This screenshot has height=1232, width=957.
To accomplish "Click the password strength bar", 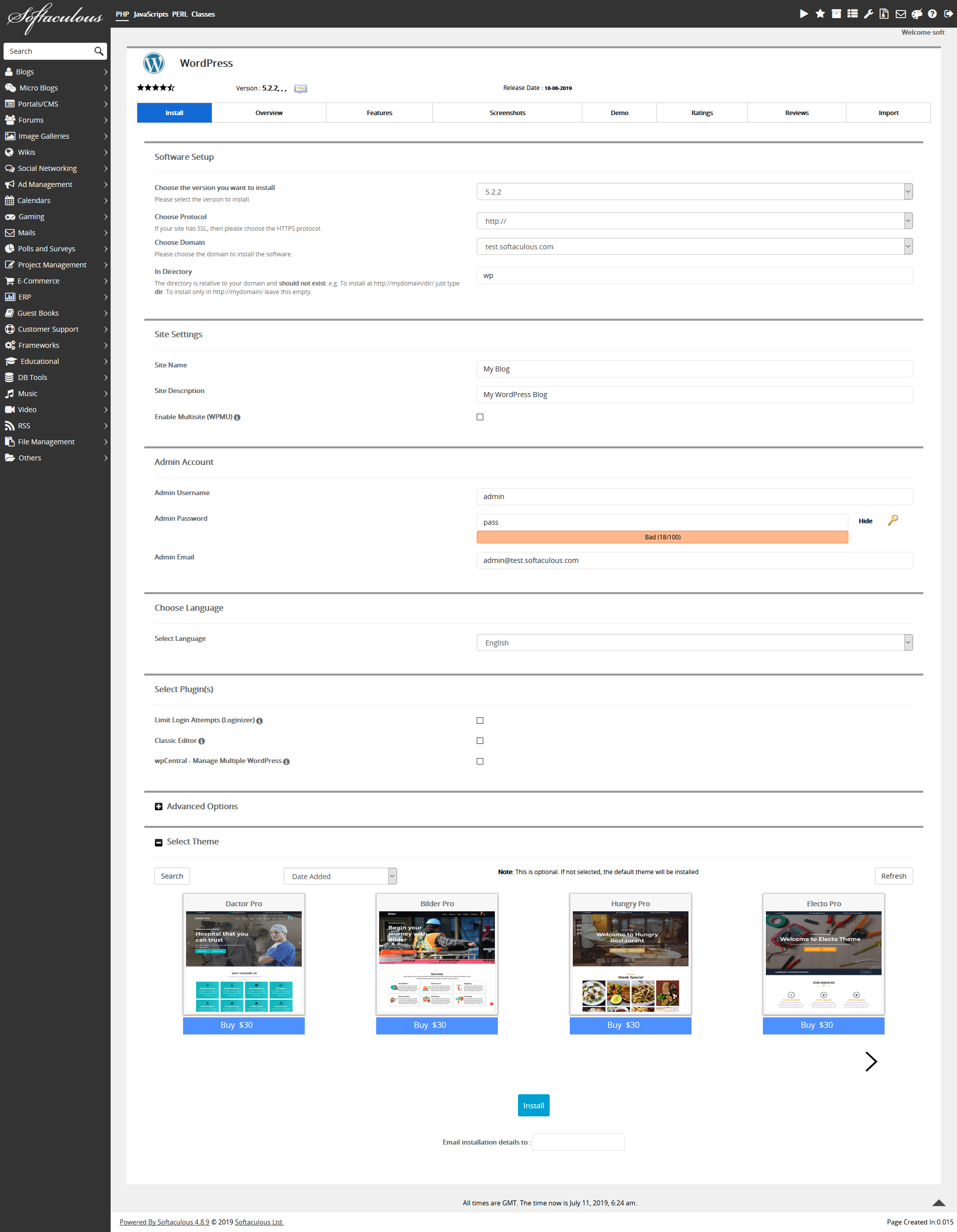I will coord(662,537).
